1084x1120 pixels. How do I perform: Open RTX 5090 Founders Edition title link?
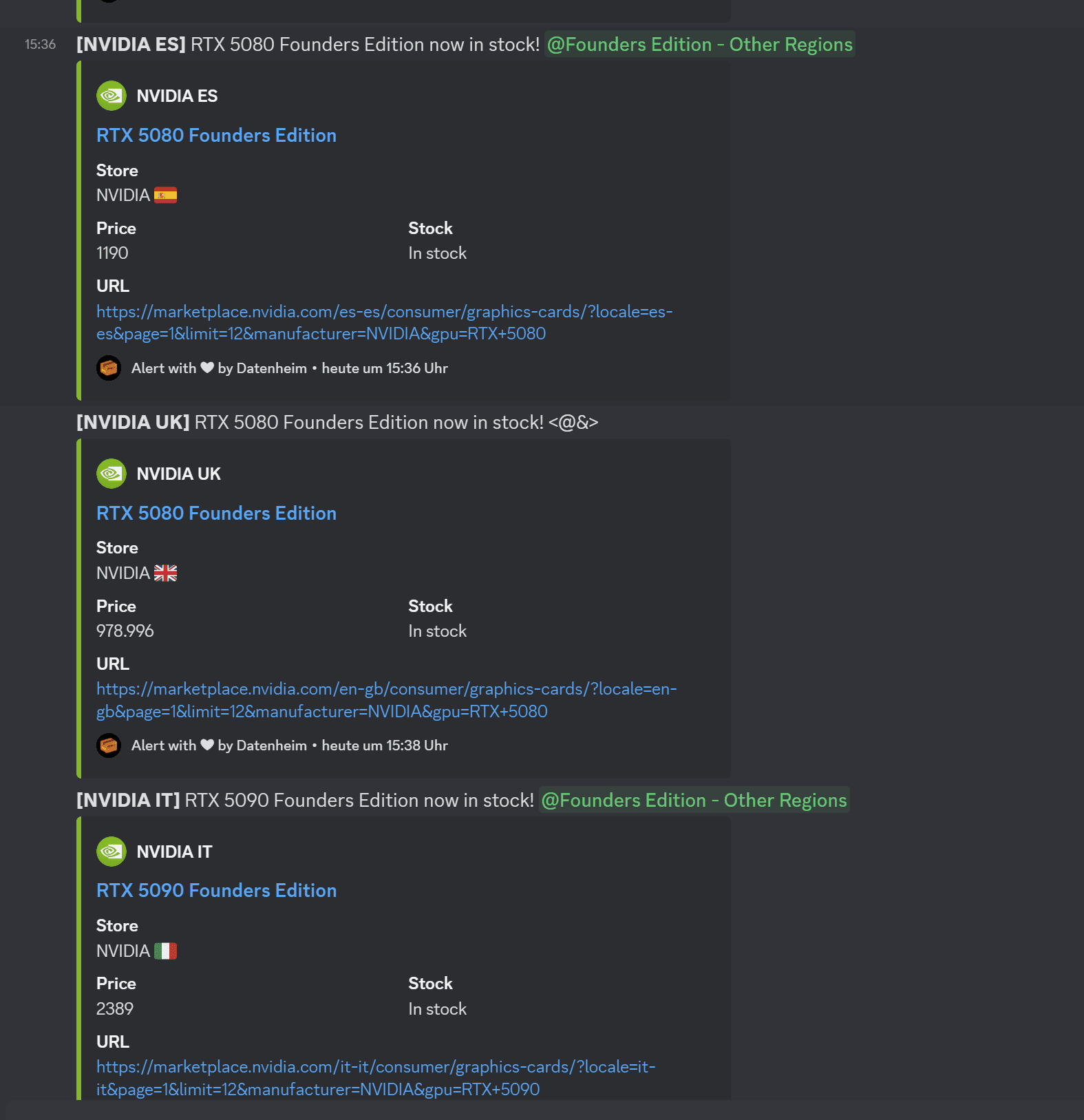click(216, 890)
